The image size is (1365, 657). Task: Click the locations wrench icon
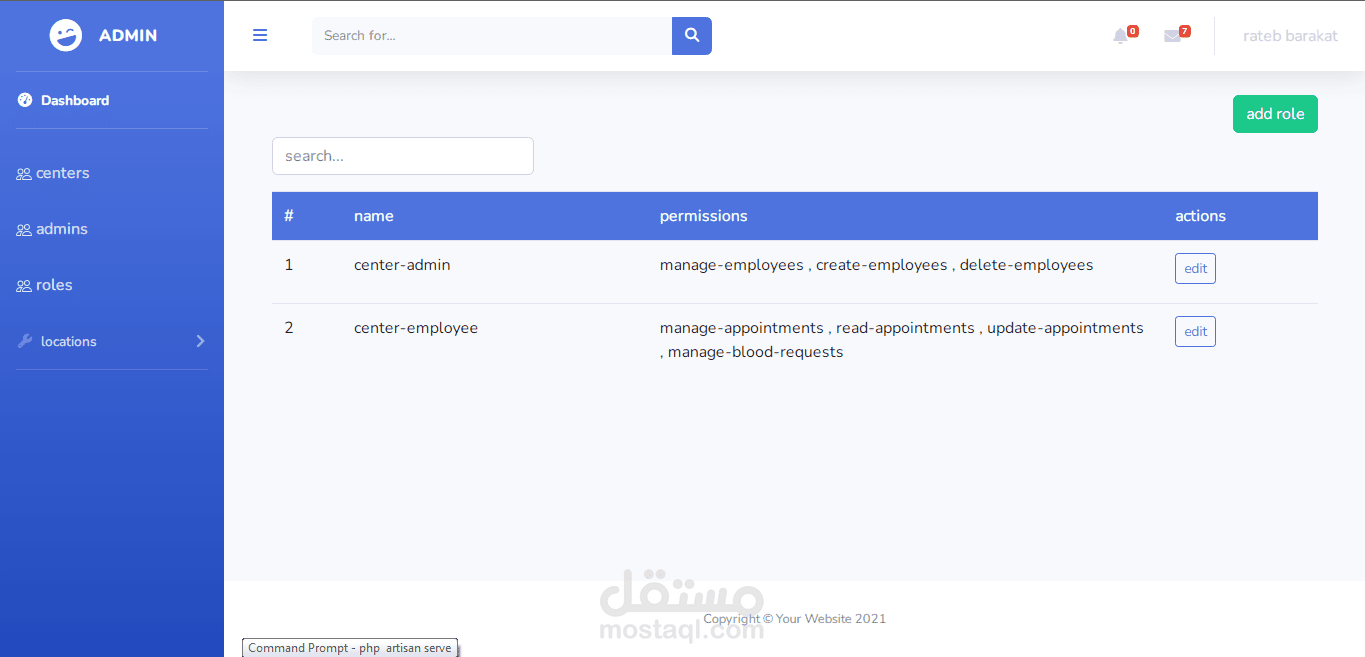(25, 341)
